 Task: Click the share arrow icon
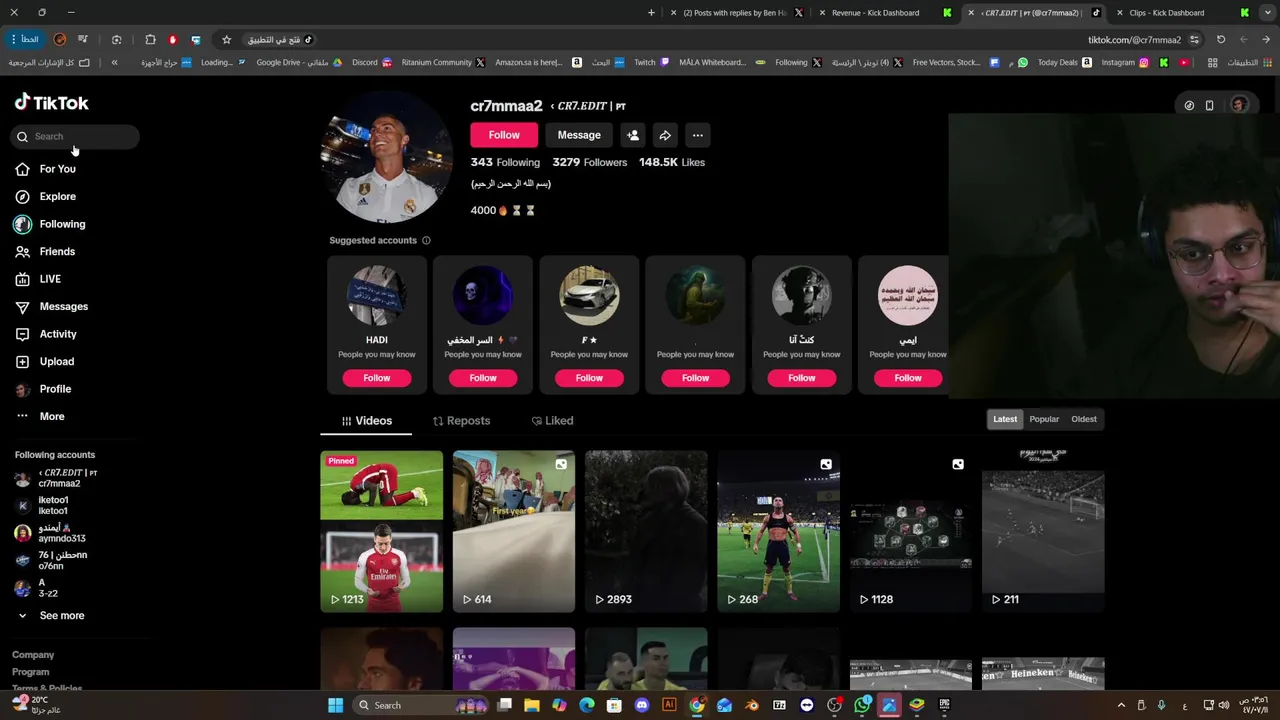coord(665,135)
